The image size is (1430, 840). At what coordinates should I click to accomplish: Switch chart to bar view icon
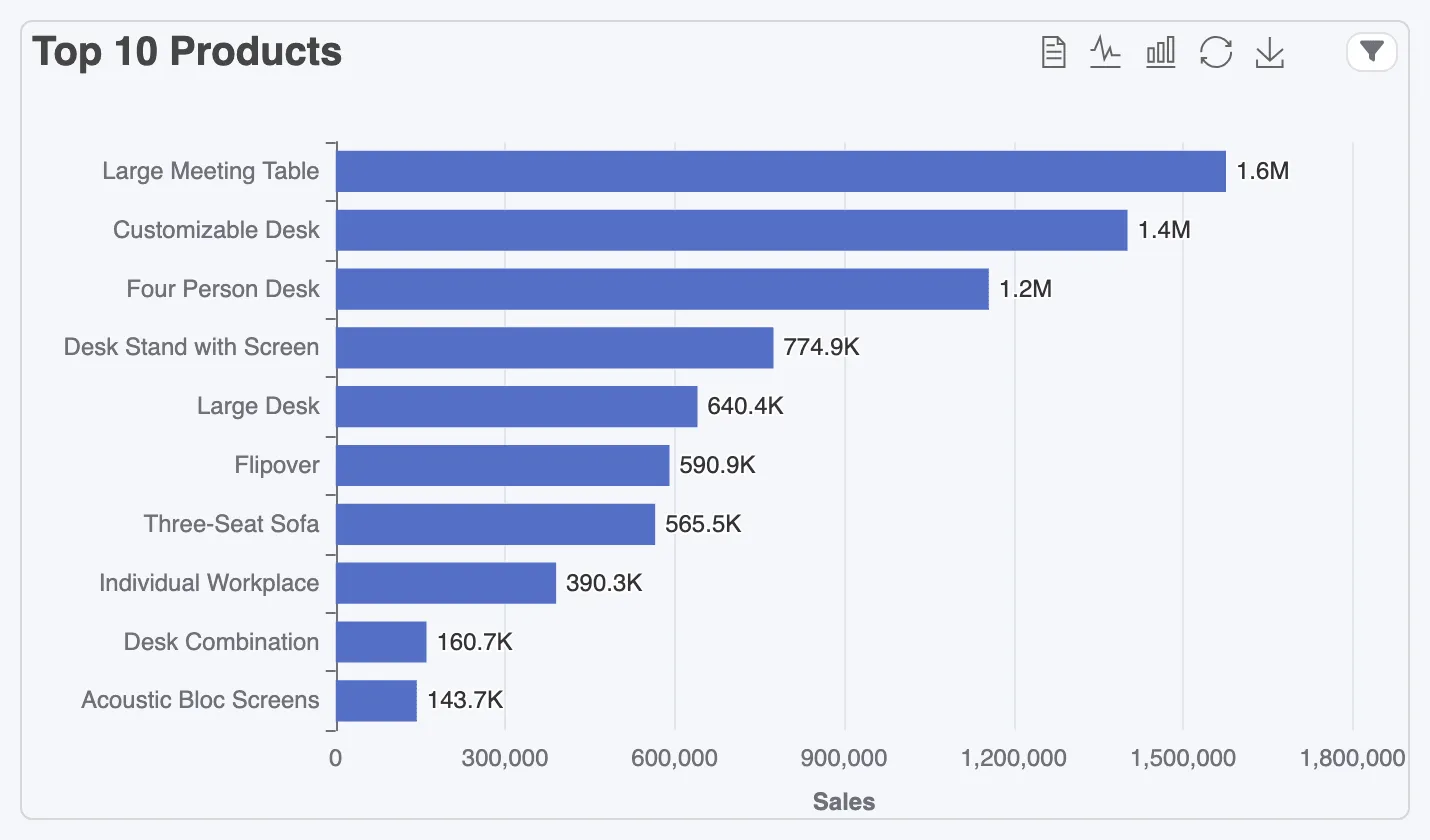click(x=1160, y=52)
